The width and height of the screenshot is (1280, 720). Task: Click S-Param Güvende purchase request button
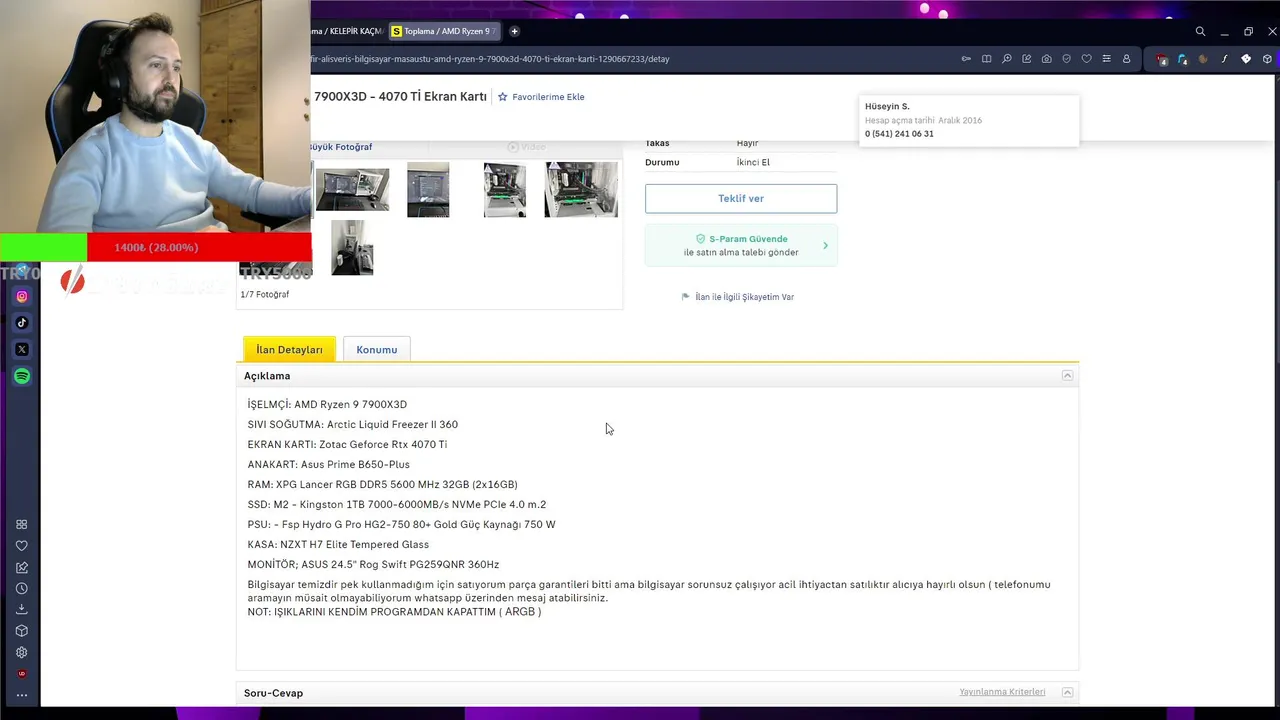coord(741,245)
